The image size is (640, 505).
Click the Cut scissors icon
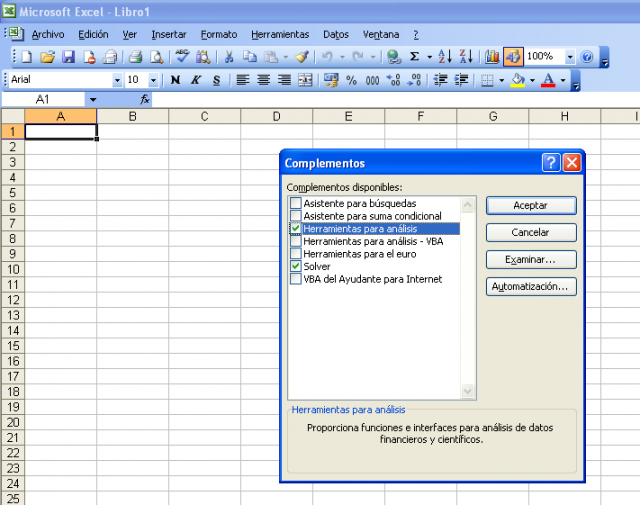tap(229, 57)
